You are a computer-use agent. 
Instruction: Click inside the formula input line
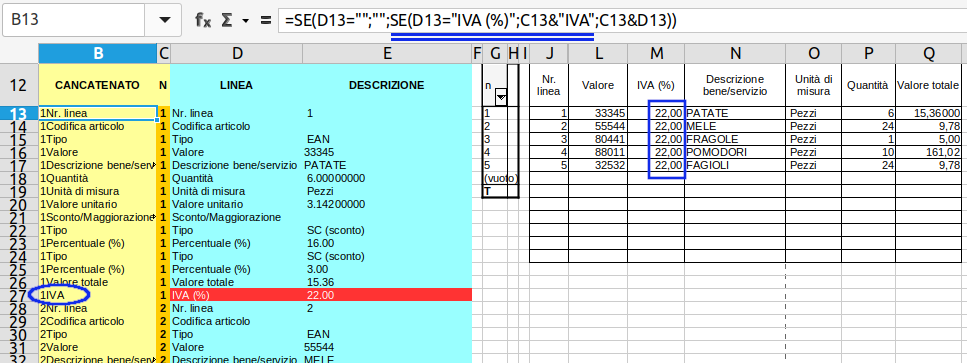pos(622,20)
